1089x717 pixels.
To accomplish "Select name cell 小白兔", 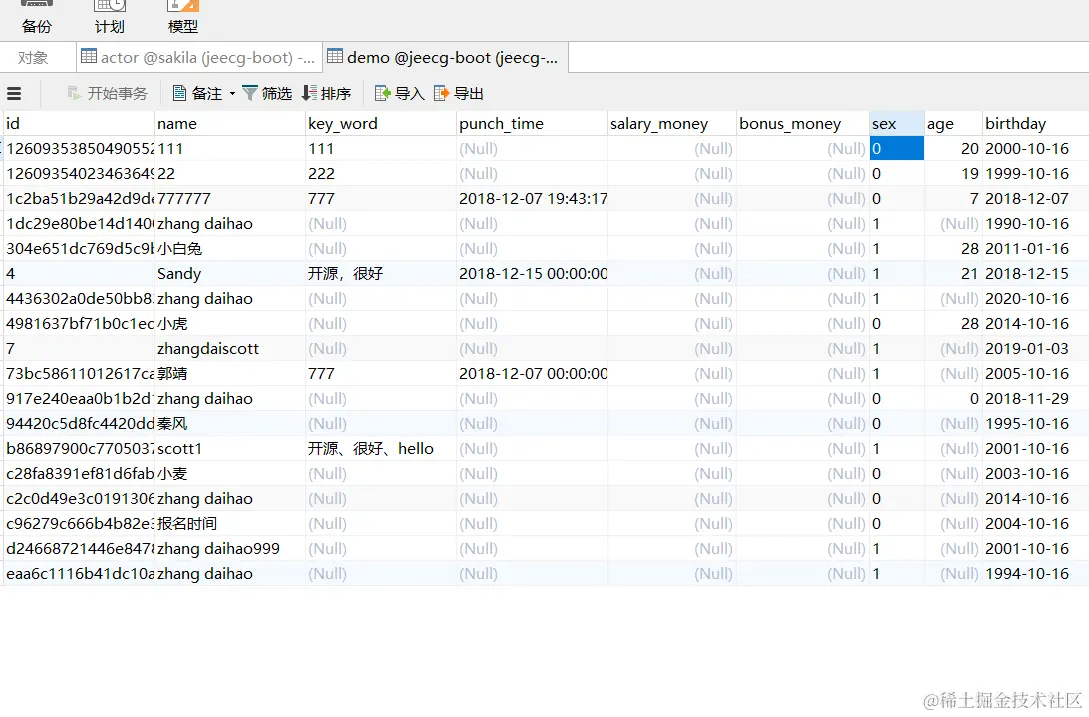I will point(230,249).
